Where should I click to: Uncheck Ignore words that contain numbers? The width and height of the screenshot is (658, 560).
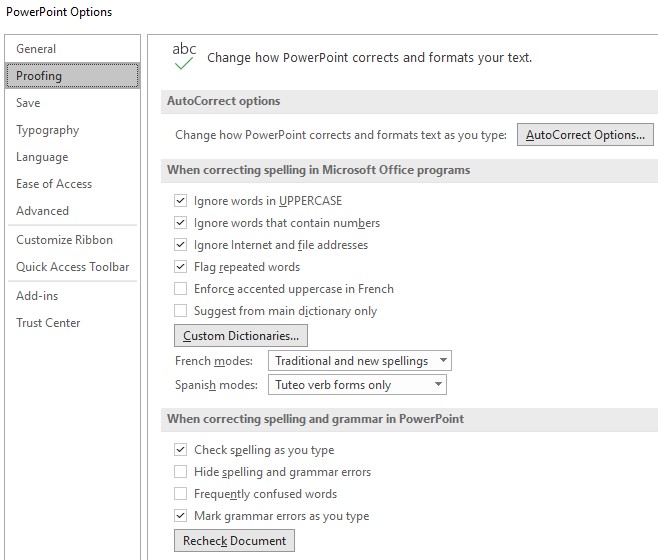point(180,222)
